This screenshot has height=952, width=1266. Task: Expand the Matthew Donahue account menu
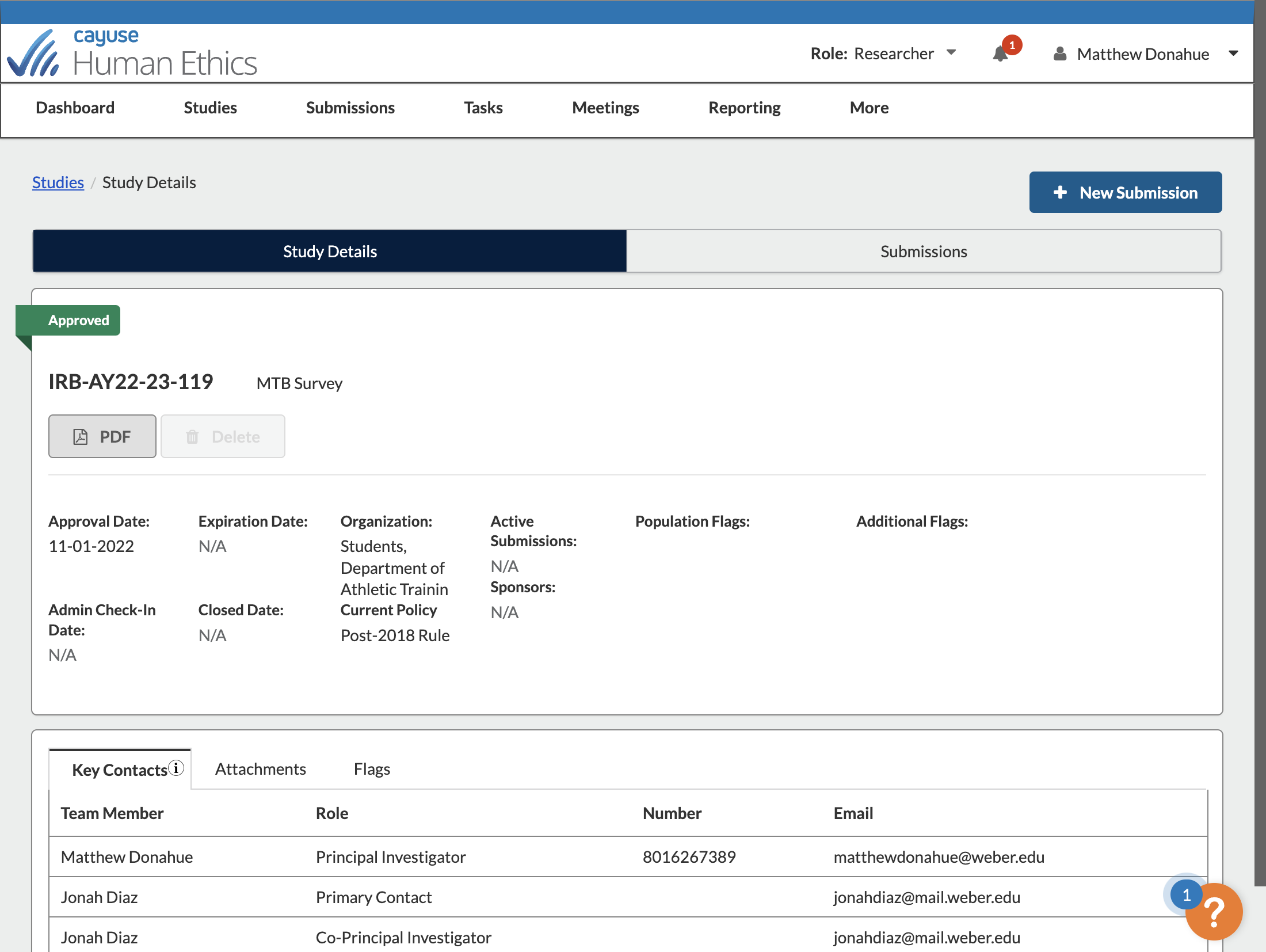pyautogui.click(x=1233, y=54)
